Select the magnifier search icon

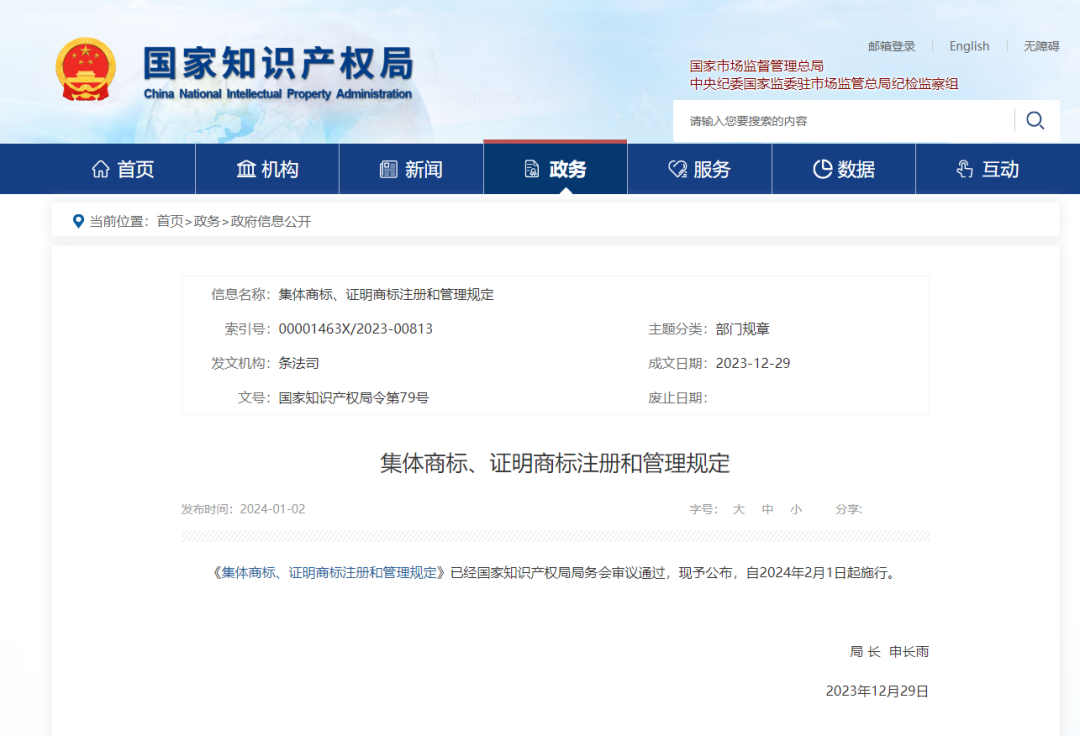pos(1035,120)
